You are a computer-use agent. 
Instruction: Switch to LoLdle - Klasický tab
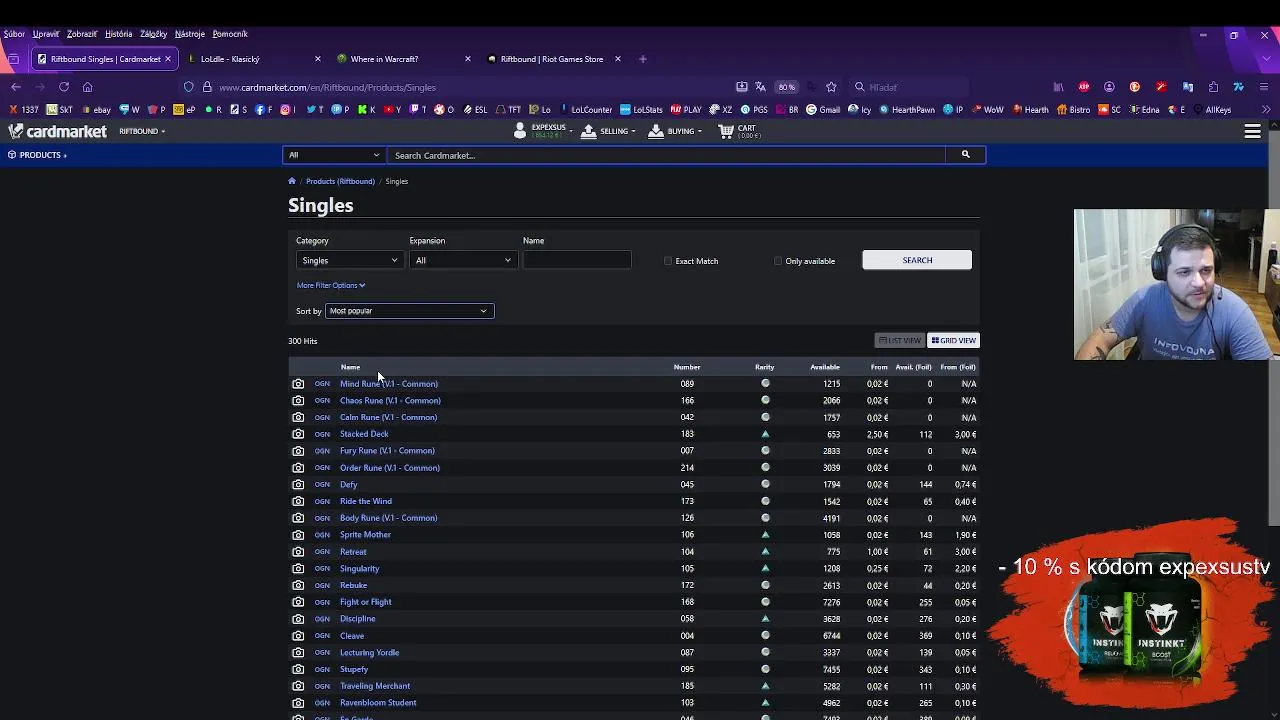click(254, 59)
